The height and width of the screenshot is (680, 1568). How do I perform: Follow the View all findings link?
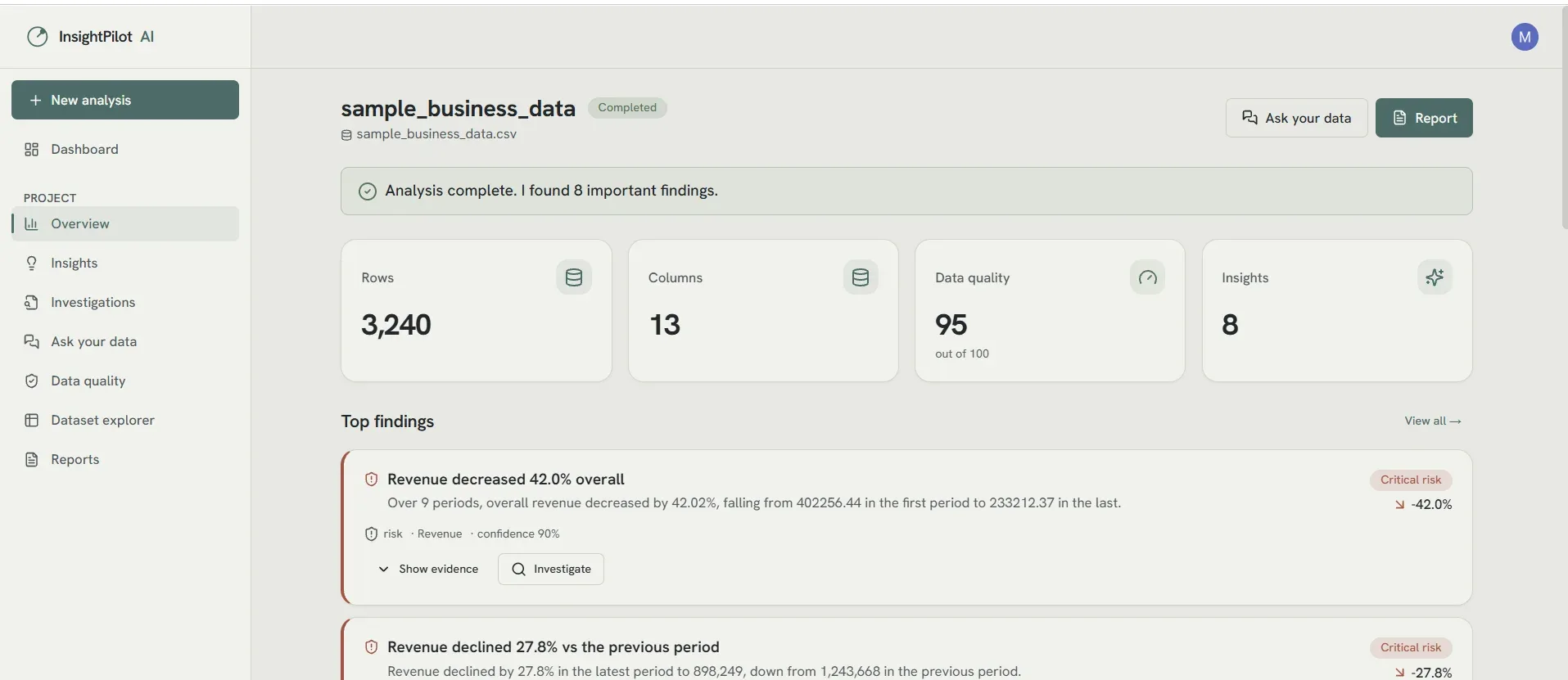pyautogui.click(x=1432, y=421)
